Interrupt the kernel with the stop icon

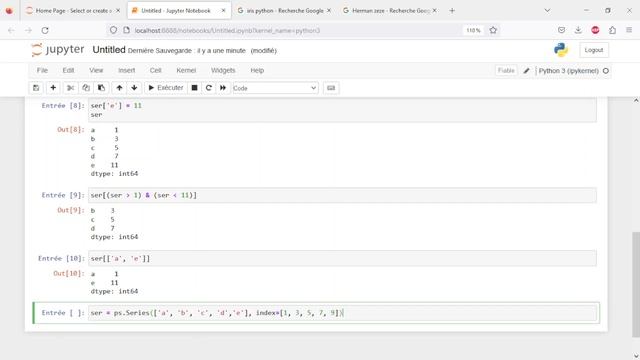point(195,88)
